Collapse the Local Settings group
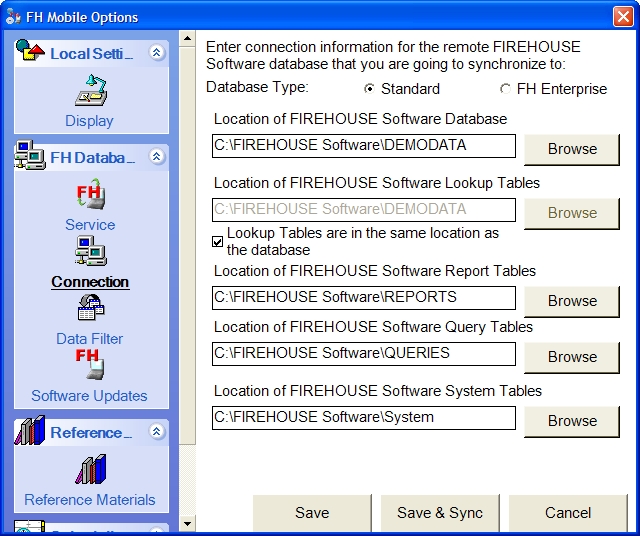The height and width of the screenshot is (536, 640). [157, 52]
